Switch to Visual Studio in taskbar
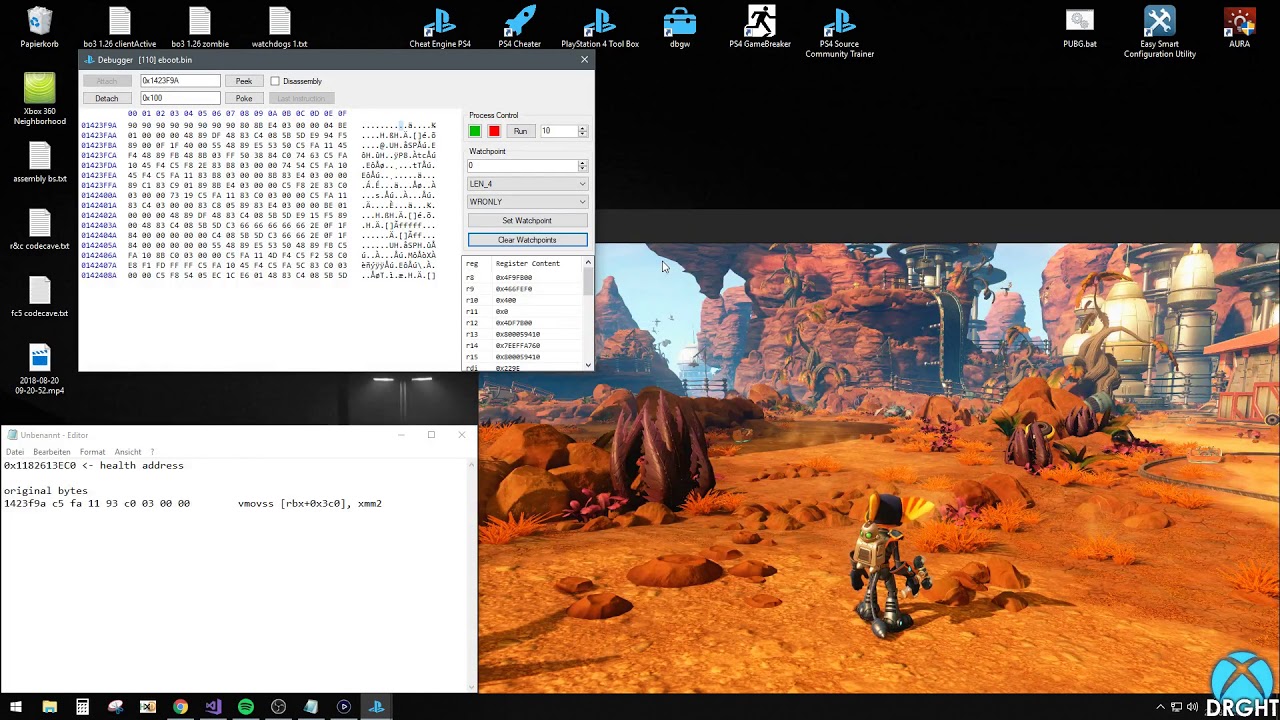Screen dimensions: 1280x720 click(x=213, y=707)
